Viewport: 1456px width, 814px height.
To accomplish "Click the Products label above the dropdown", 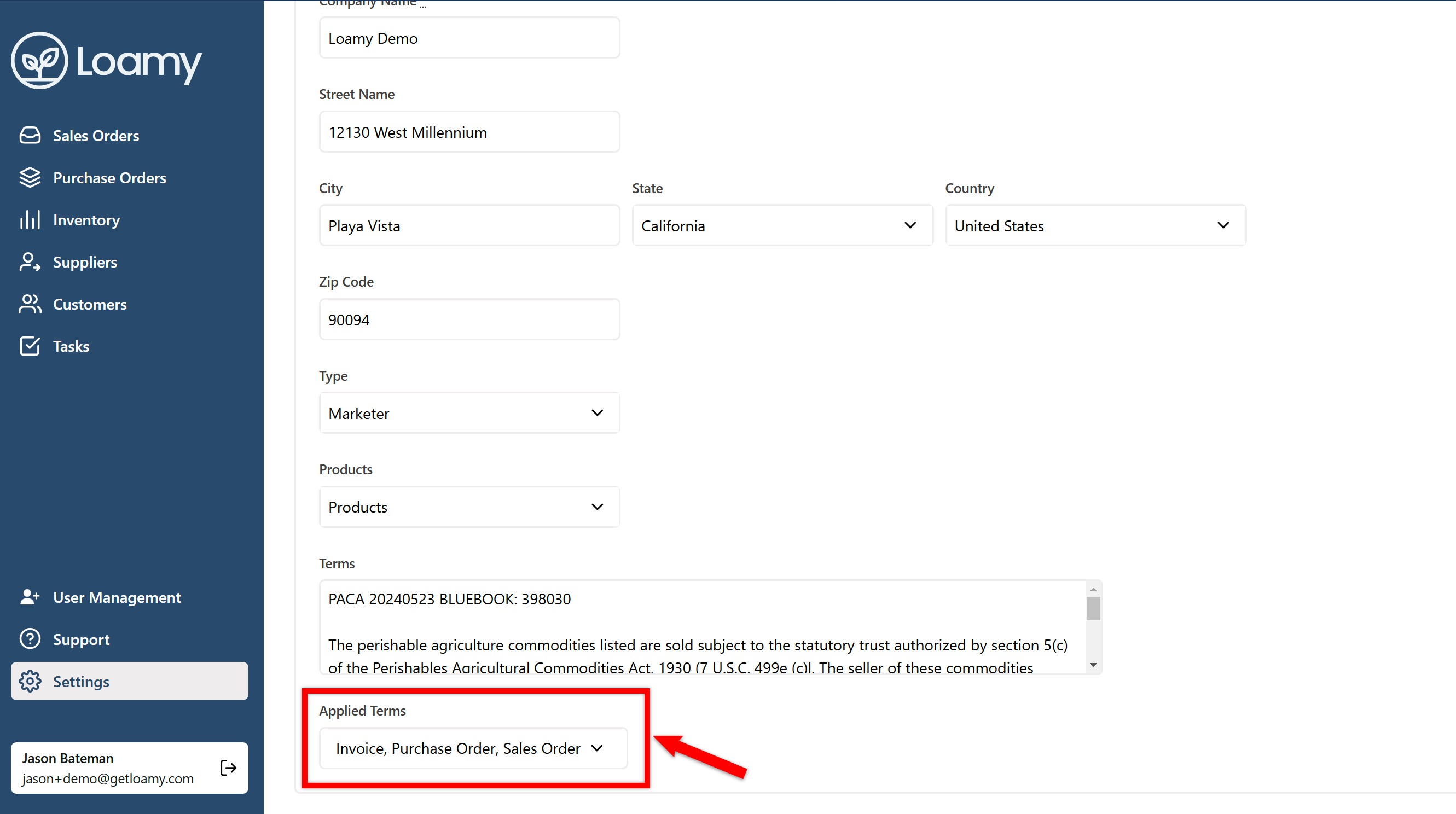I will point(345,469).
